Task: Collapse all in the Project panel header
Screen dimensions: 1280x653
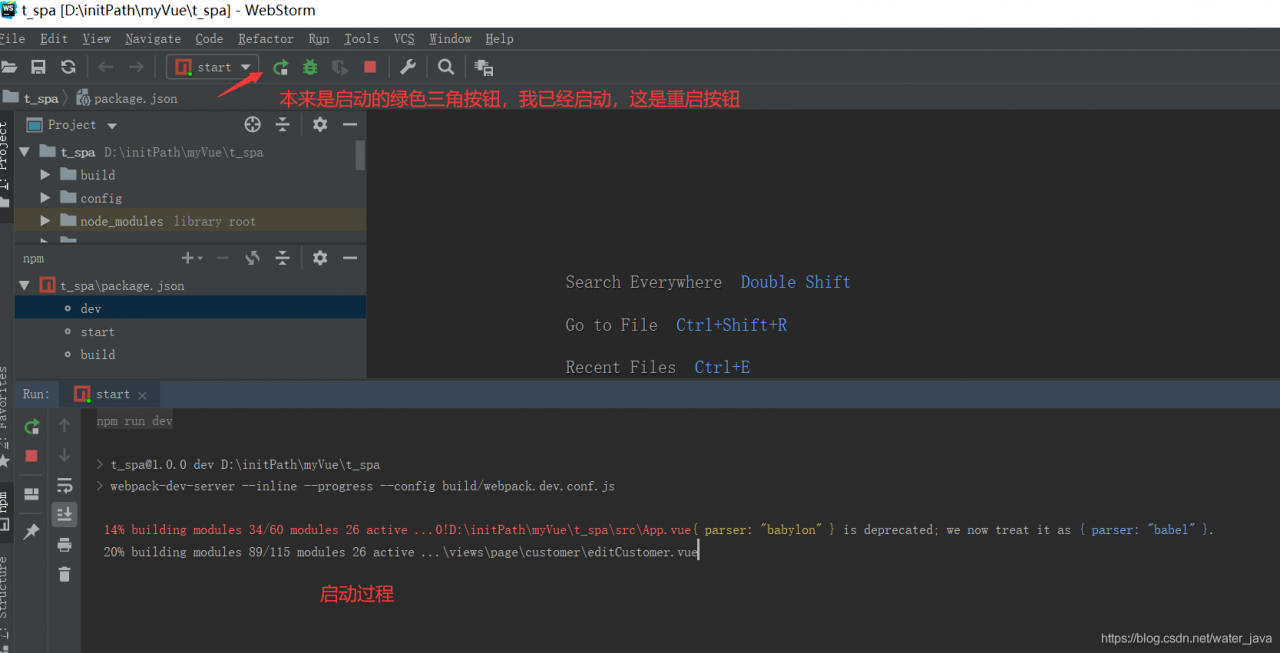Action: point(283,124)
